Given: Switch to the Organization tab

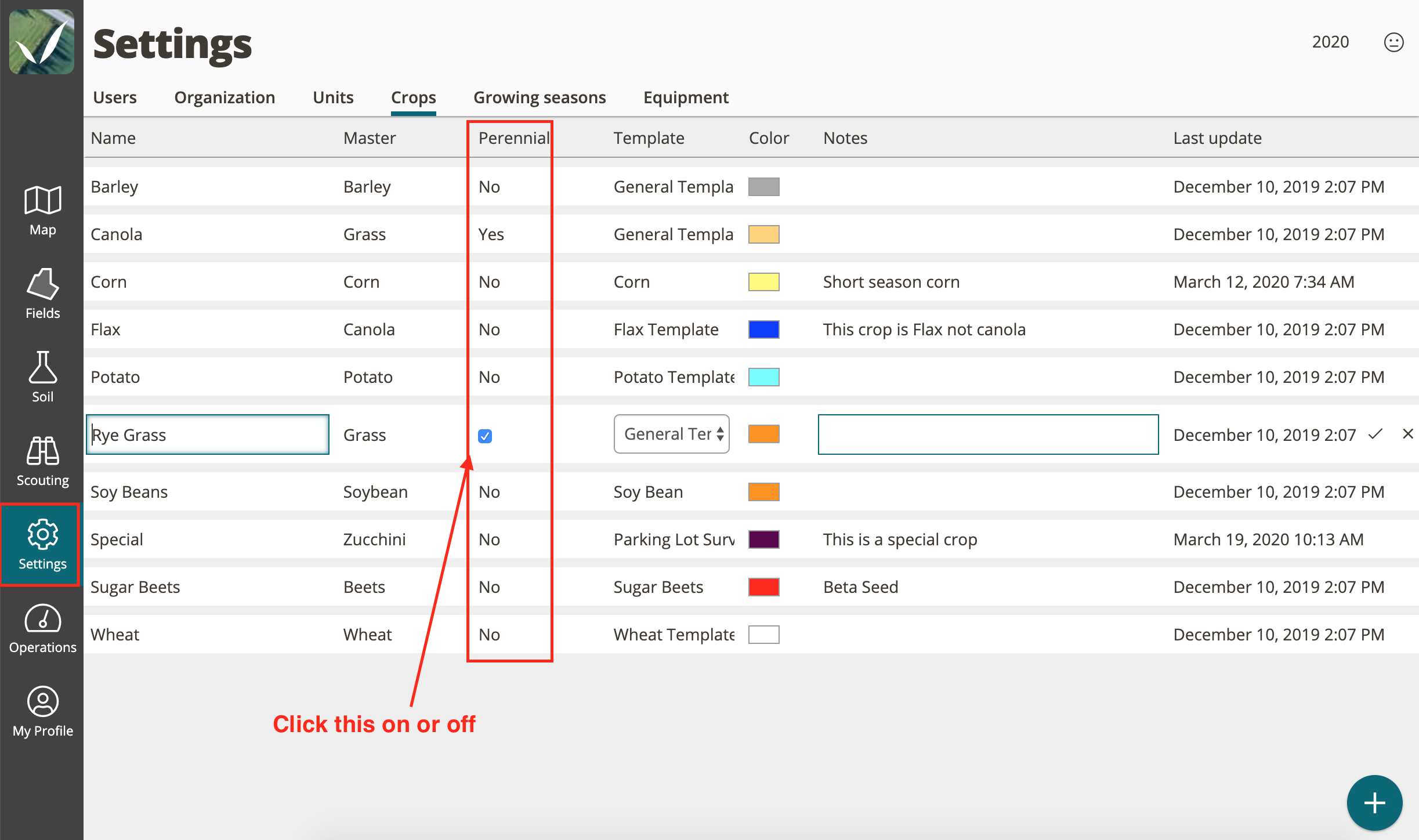Looking at the screenshot, I should coord(225,97).
